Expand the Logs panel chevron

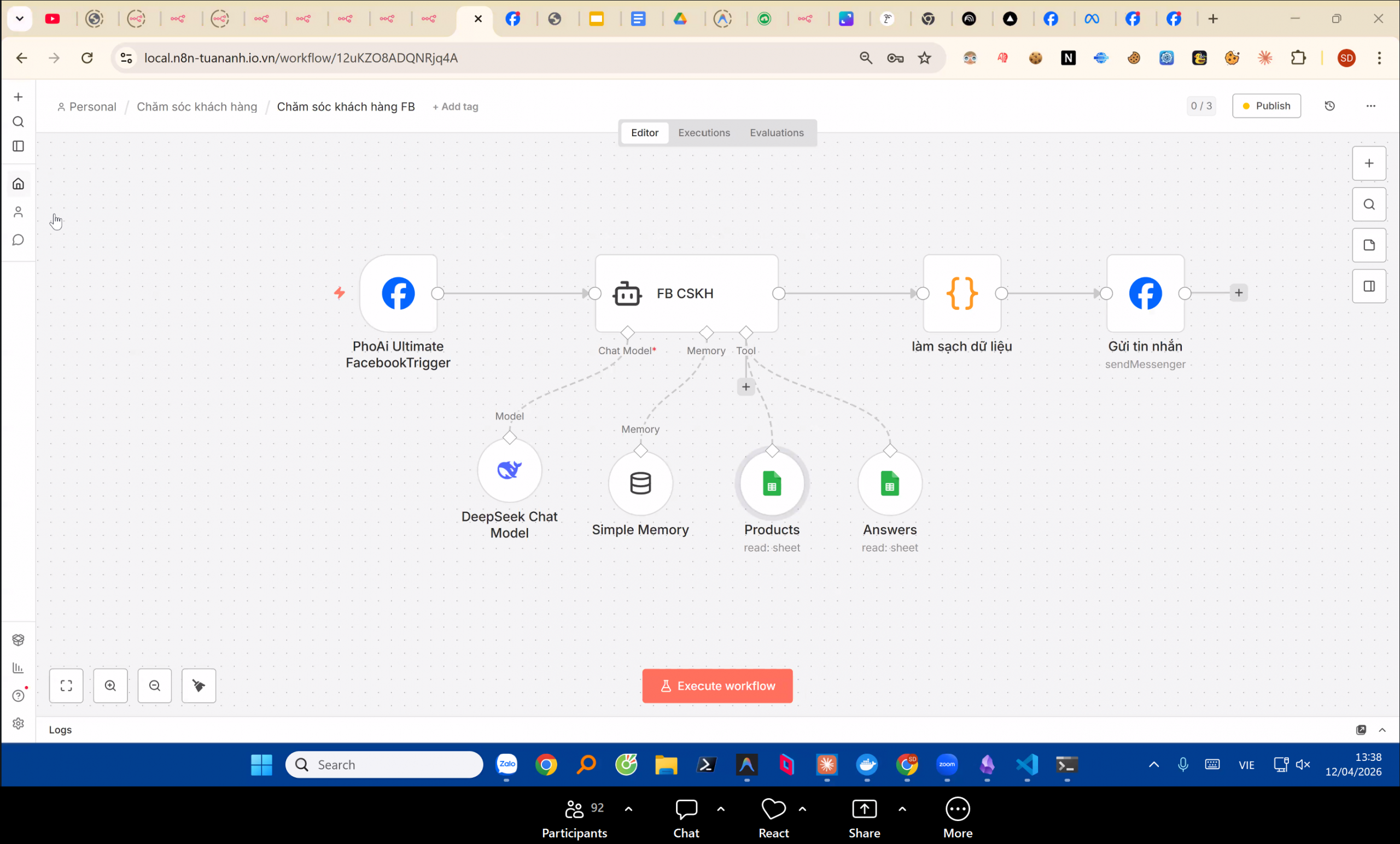click(x=1384, y=730)
